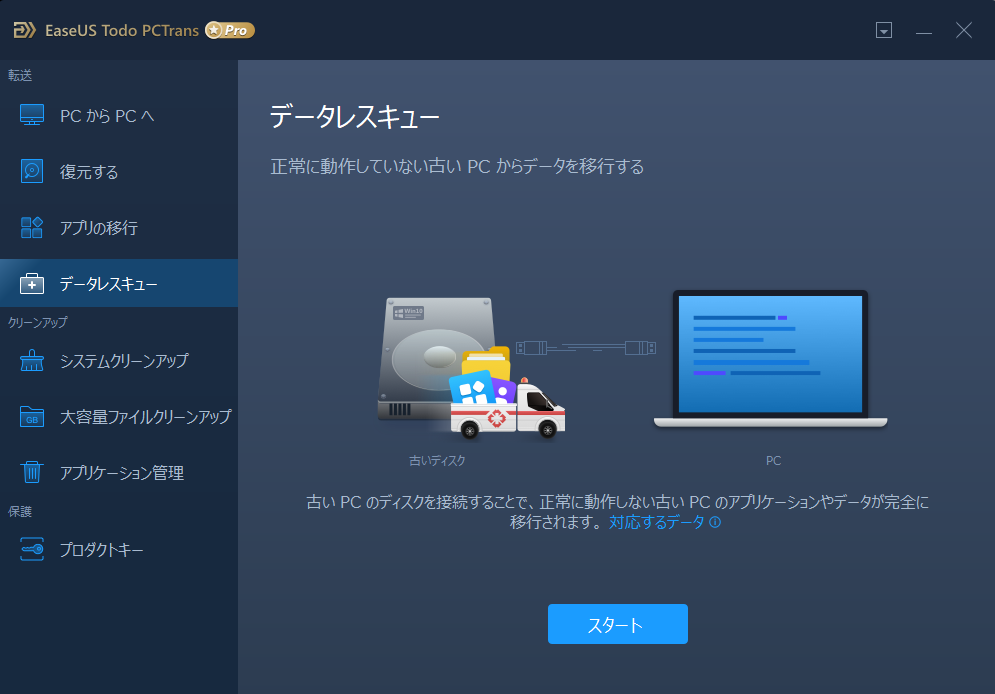Open システムクリーンアップ from sidebar

(x=119, y=360)
